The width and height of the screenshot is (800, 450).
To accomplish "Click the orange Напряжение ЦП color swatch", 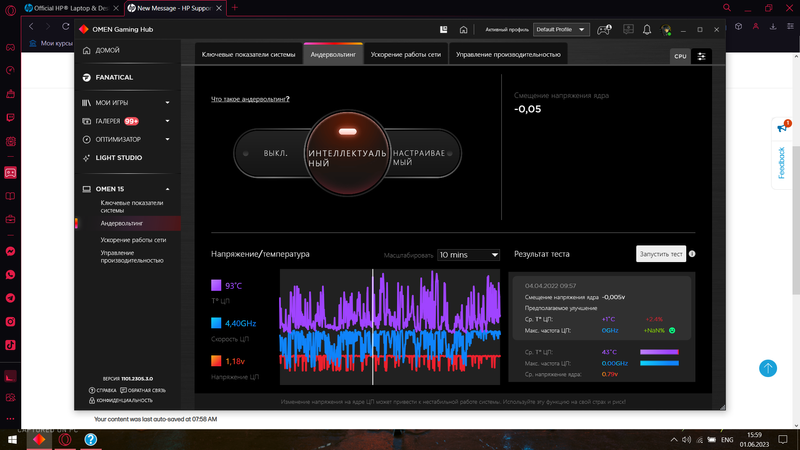I will 216,361.
